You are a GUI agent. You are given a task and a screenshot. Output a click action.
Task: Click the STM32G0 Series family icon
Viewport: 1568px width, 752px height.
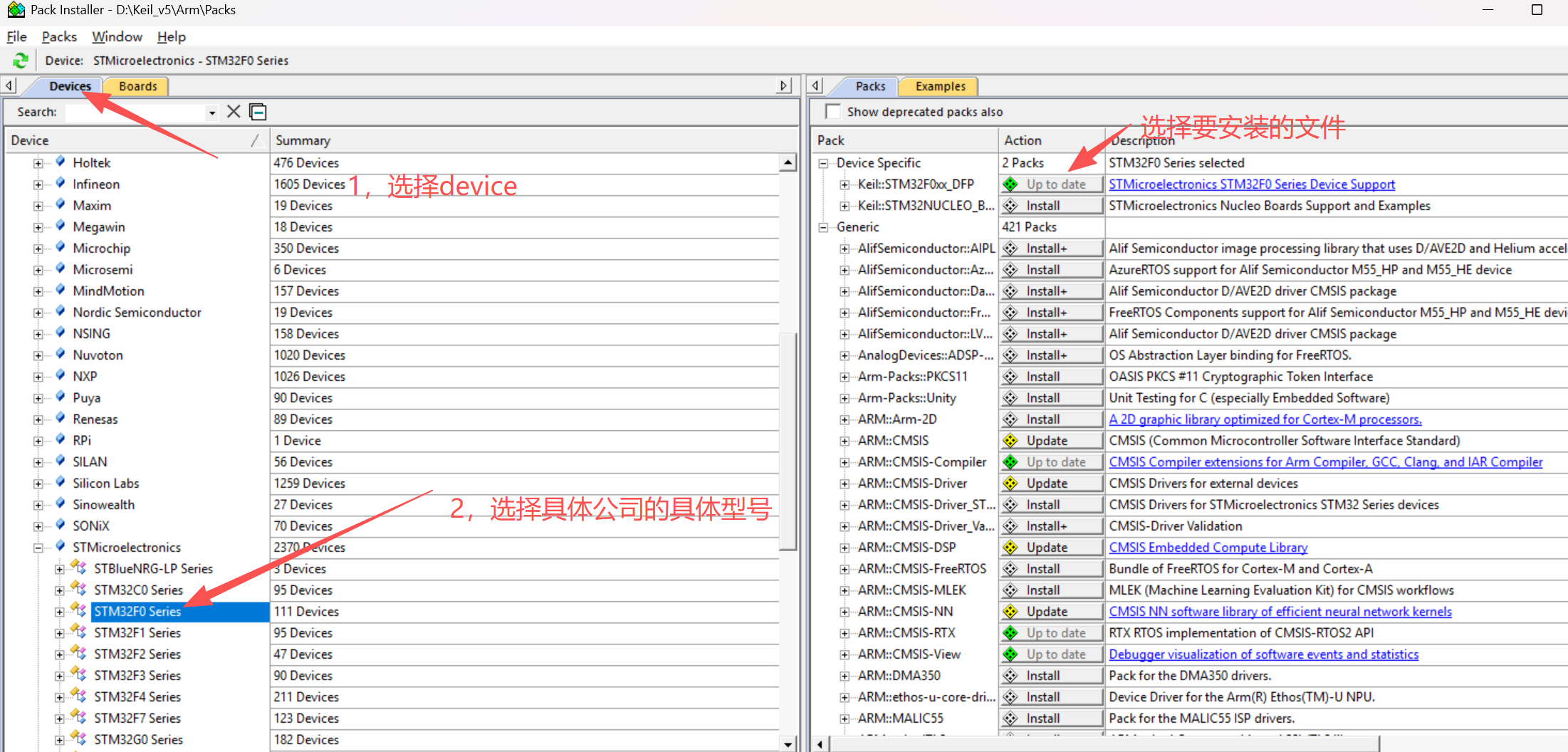click(79, 738)
